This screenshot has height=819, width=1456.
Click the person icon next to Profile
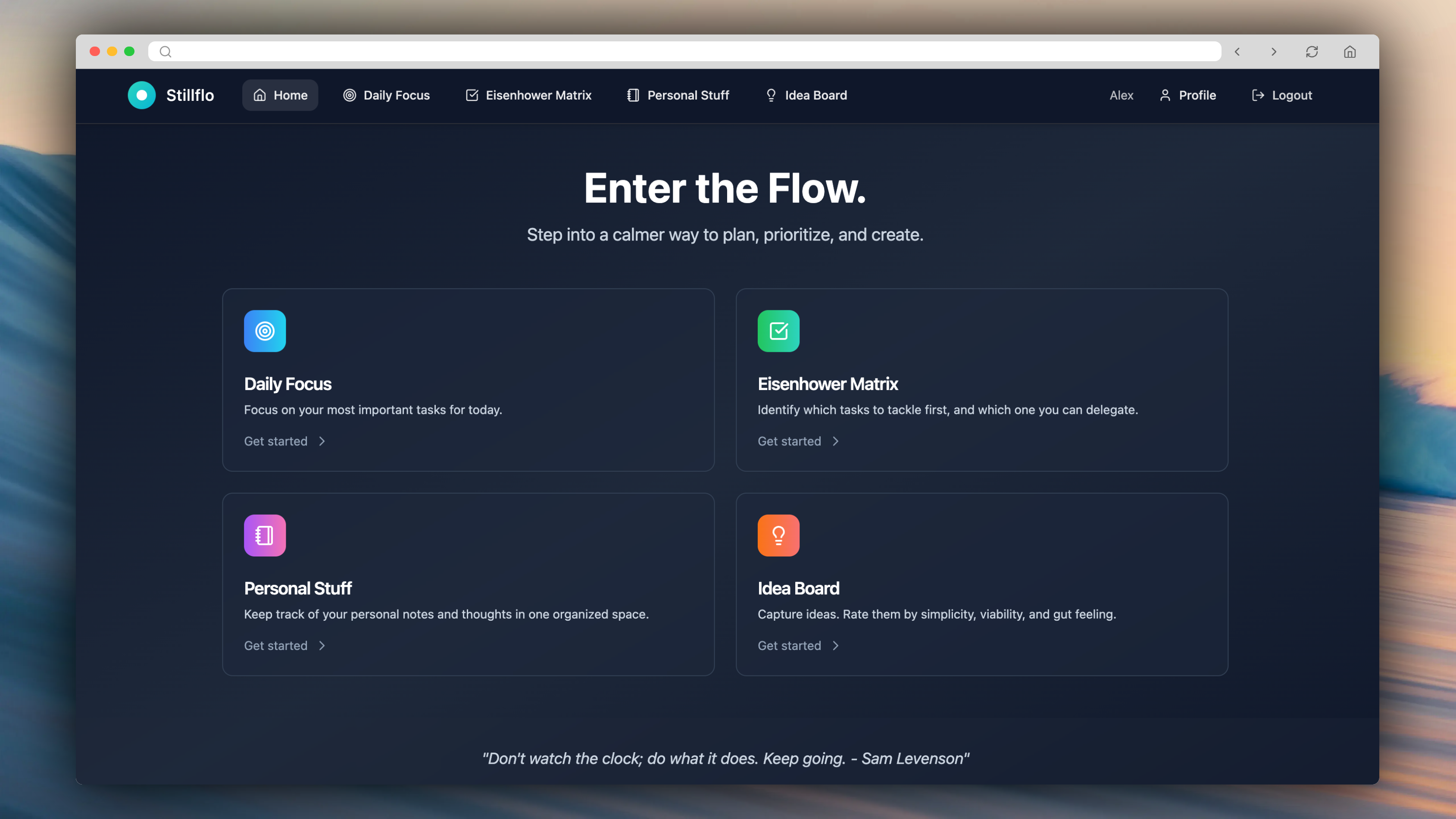[1165, 95]
